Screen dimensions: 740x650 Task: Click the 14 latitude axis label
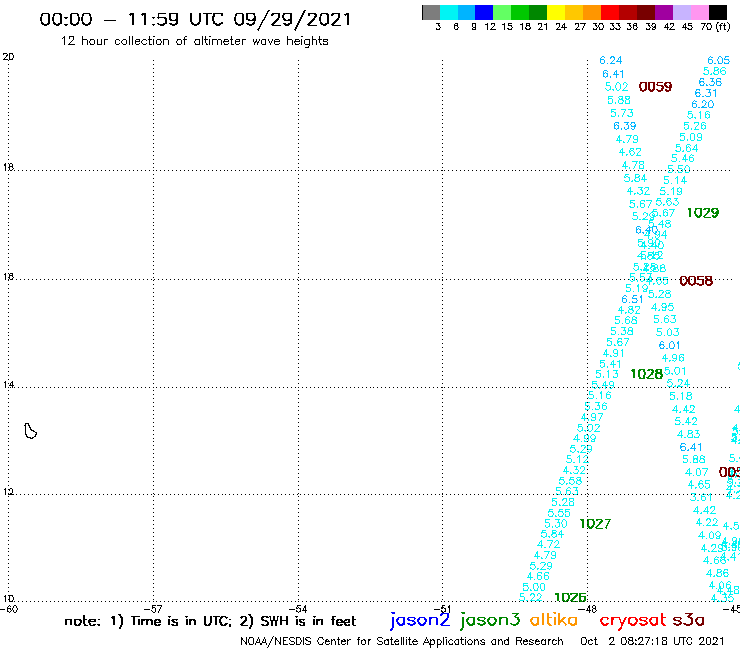8,385
